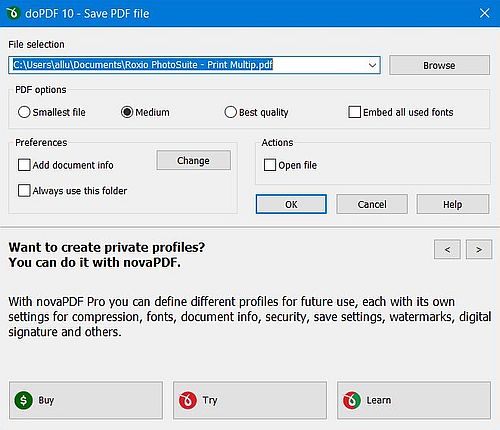Screen dimensions: 500x430
Task: Close the doPDF Save dialog
Action: pyautogui.click(x=484, y=13)
